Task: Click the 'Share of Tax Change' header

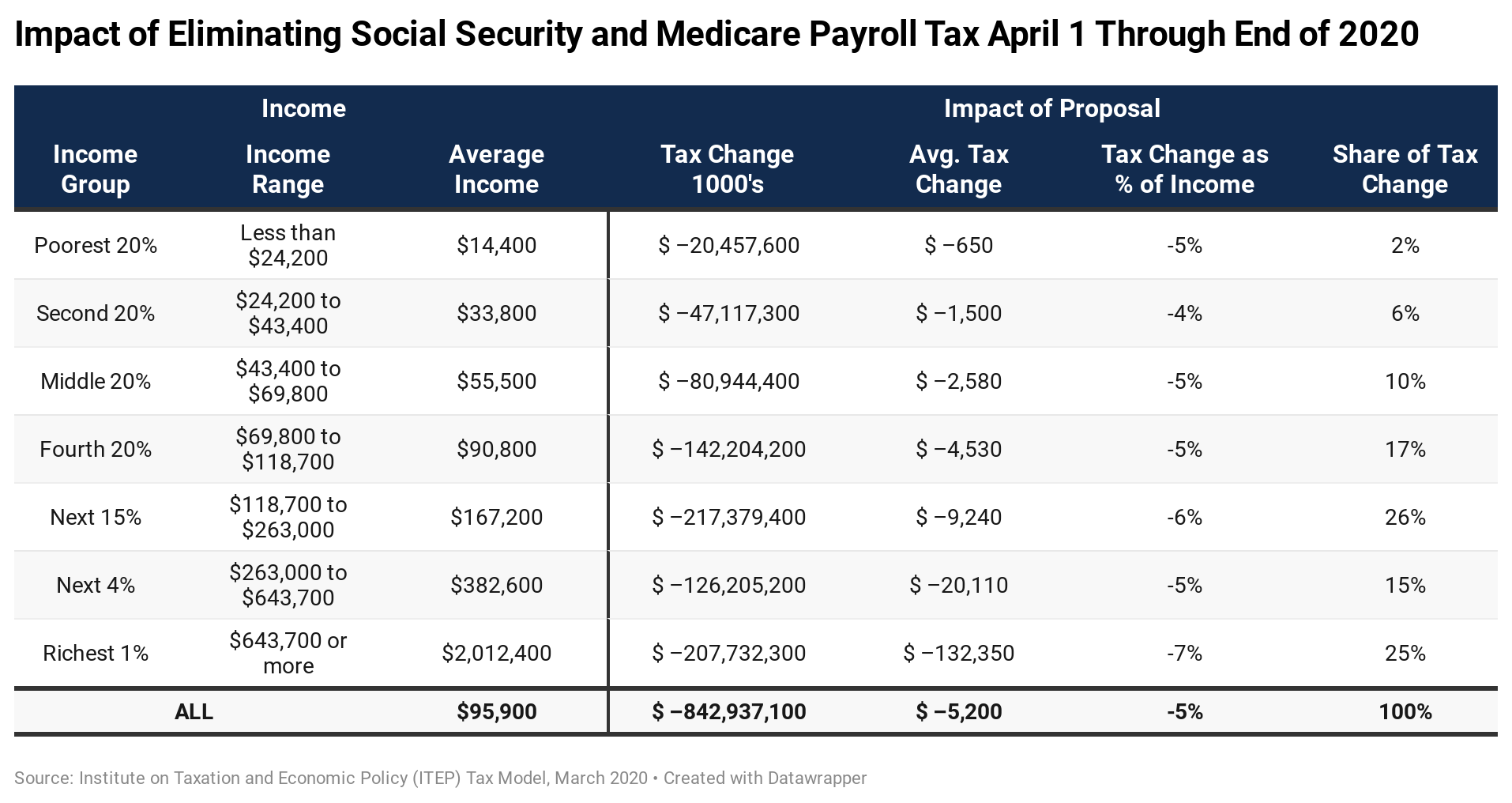Action: [x=1405, y=169]
